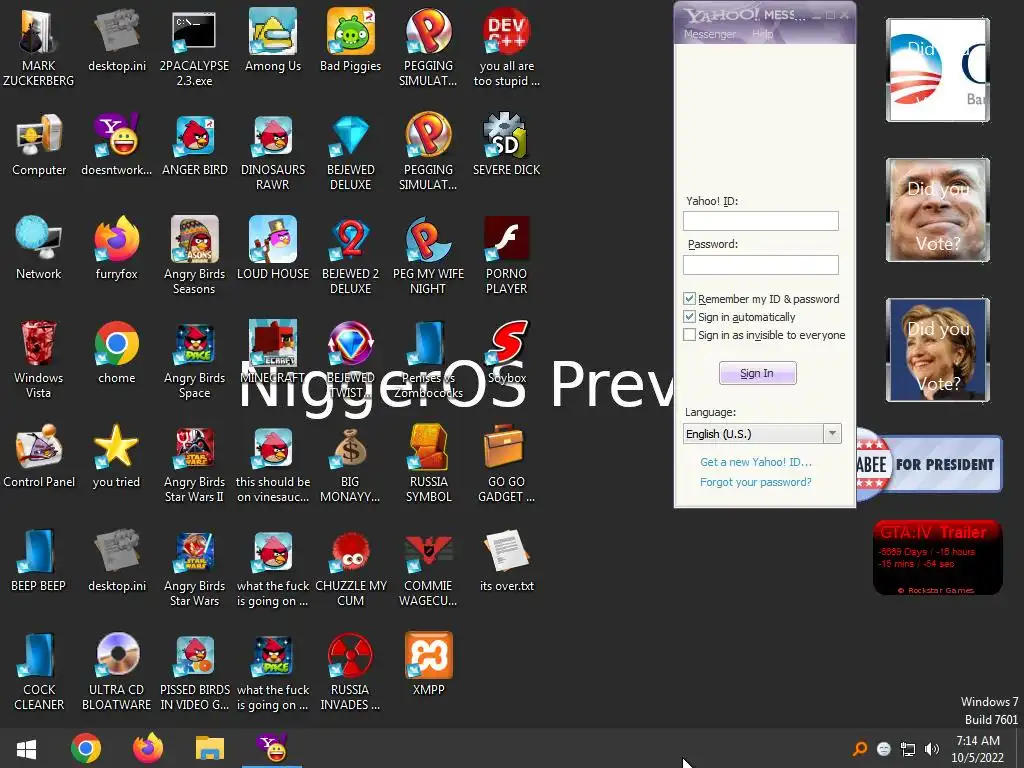Screen dimensions: 1024x768
Task: Select the Among Us shortcut
Action: 273,40
